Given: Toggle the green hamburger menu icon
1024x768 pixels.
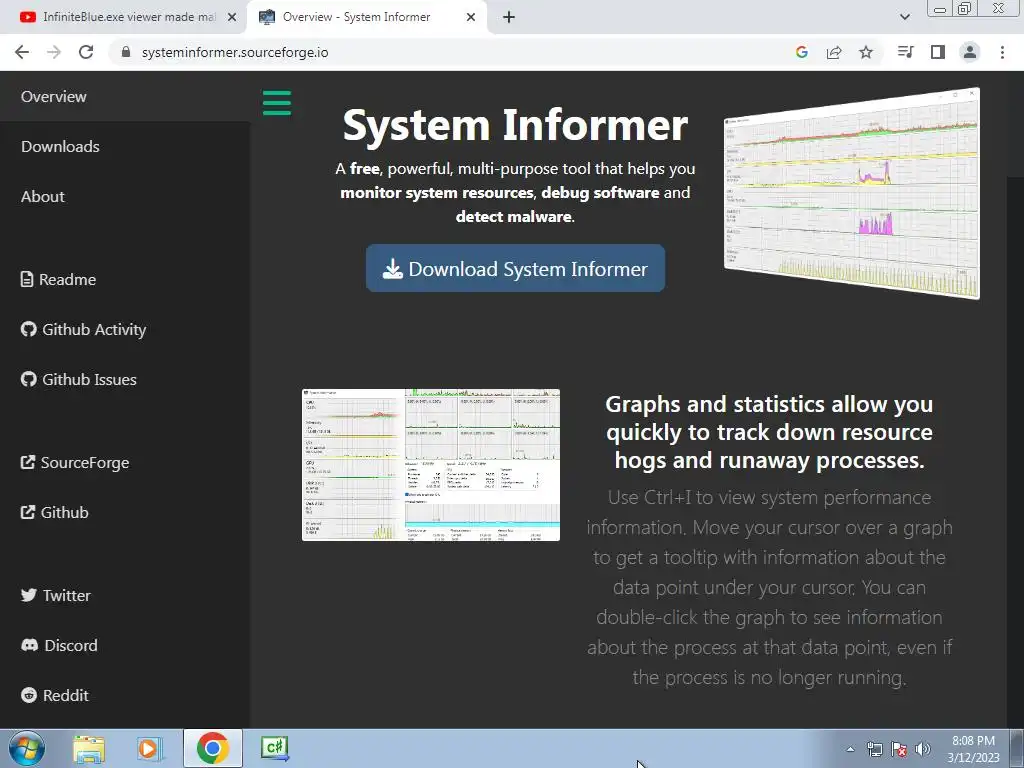Looking at the screenshot, I should coord(277,103).
